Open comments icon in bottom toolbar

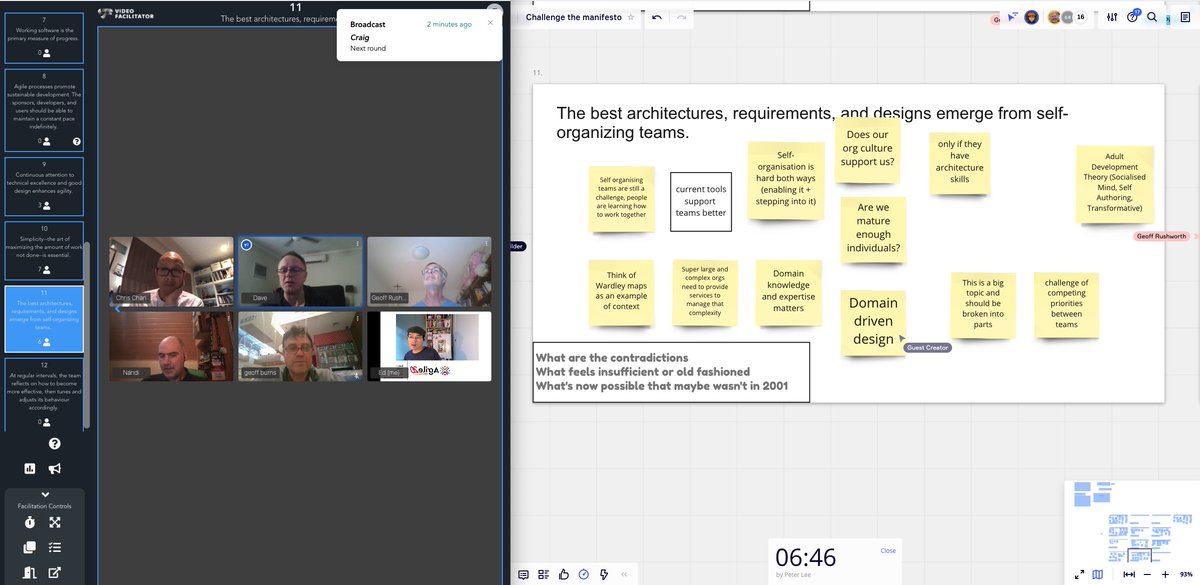(523, 574)
